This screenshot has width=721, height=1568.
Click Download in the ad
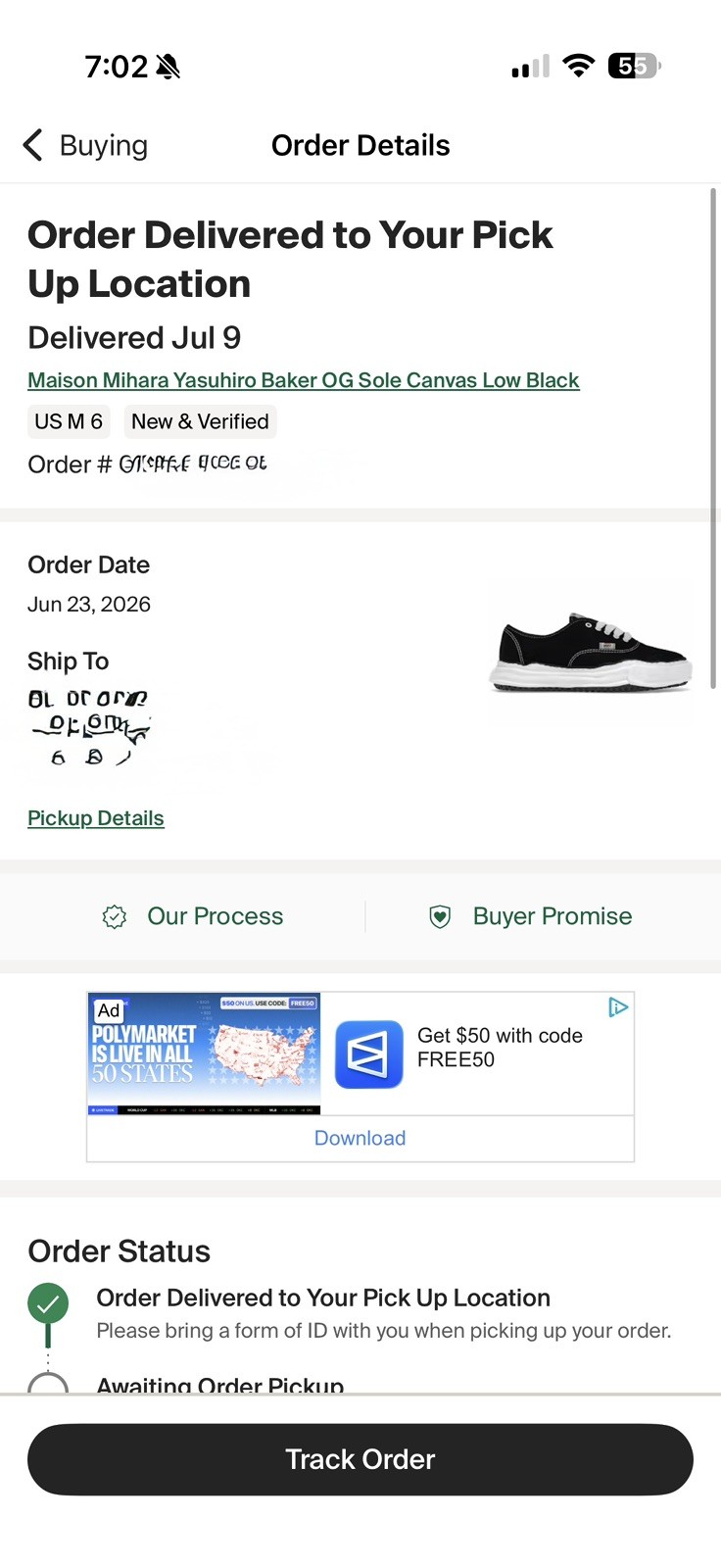click(x=360, y=1138)
